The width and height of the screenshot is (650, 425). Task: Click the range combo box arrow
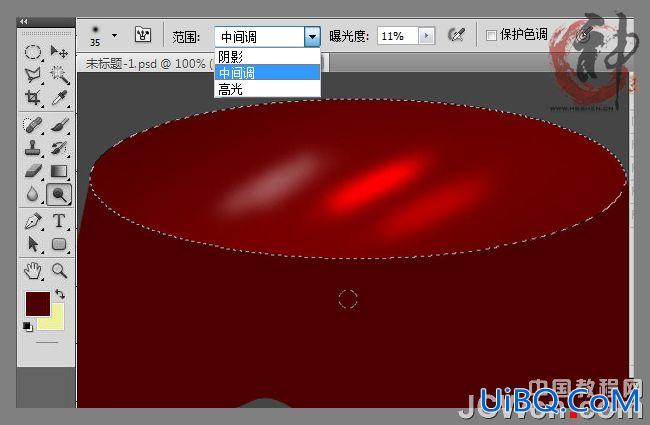312,36
